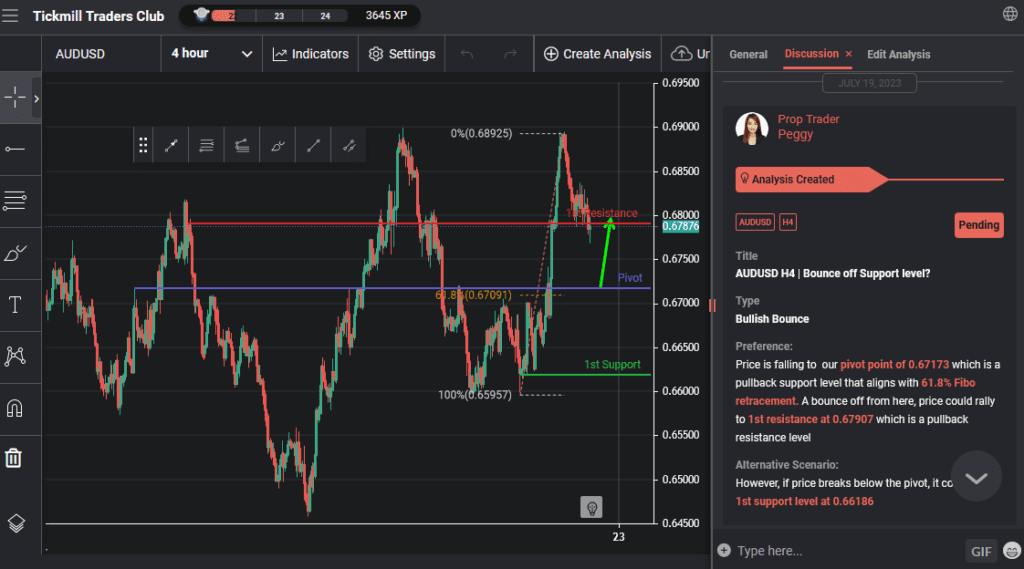
Task: Click the trash delete drawings icon
Action: pyautogui.click(x=14, y=458)
